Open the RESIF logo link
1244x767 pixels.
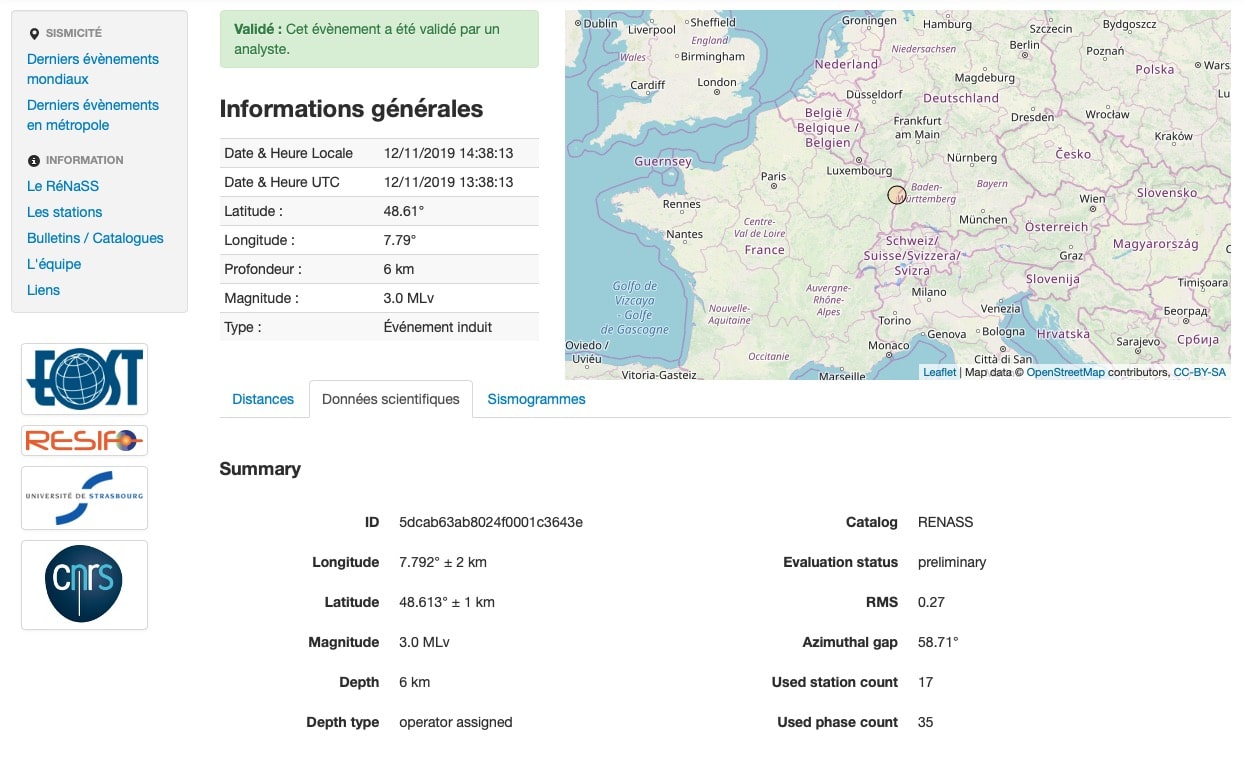click(84, 440)
